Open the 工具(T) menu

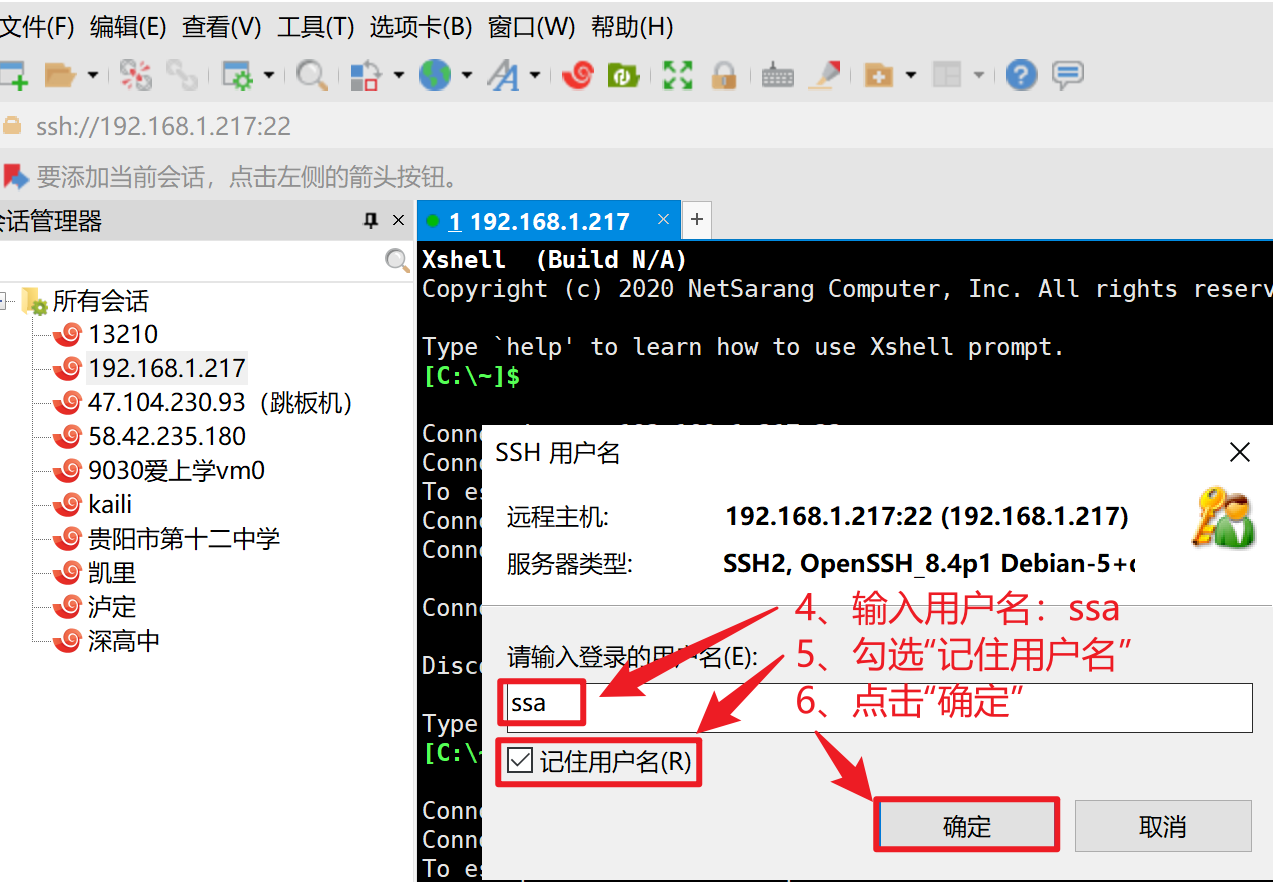click(x=316, y=27)
